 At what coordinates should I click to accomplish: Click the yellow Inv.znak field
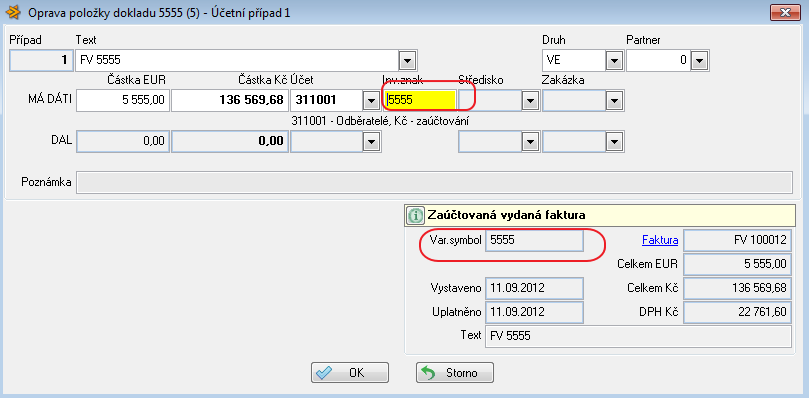click(420, 101)
